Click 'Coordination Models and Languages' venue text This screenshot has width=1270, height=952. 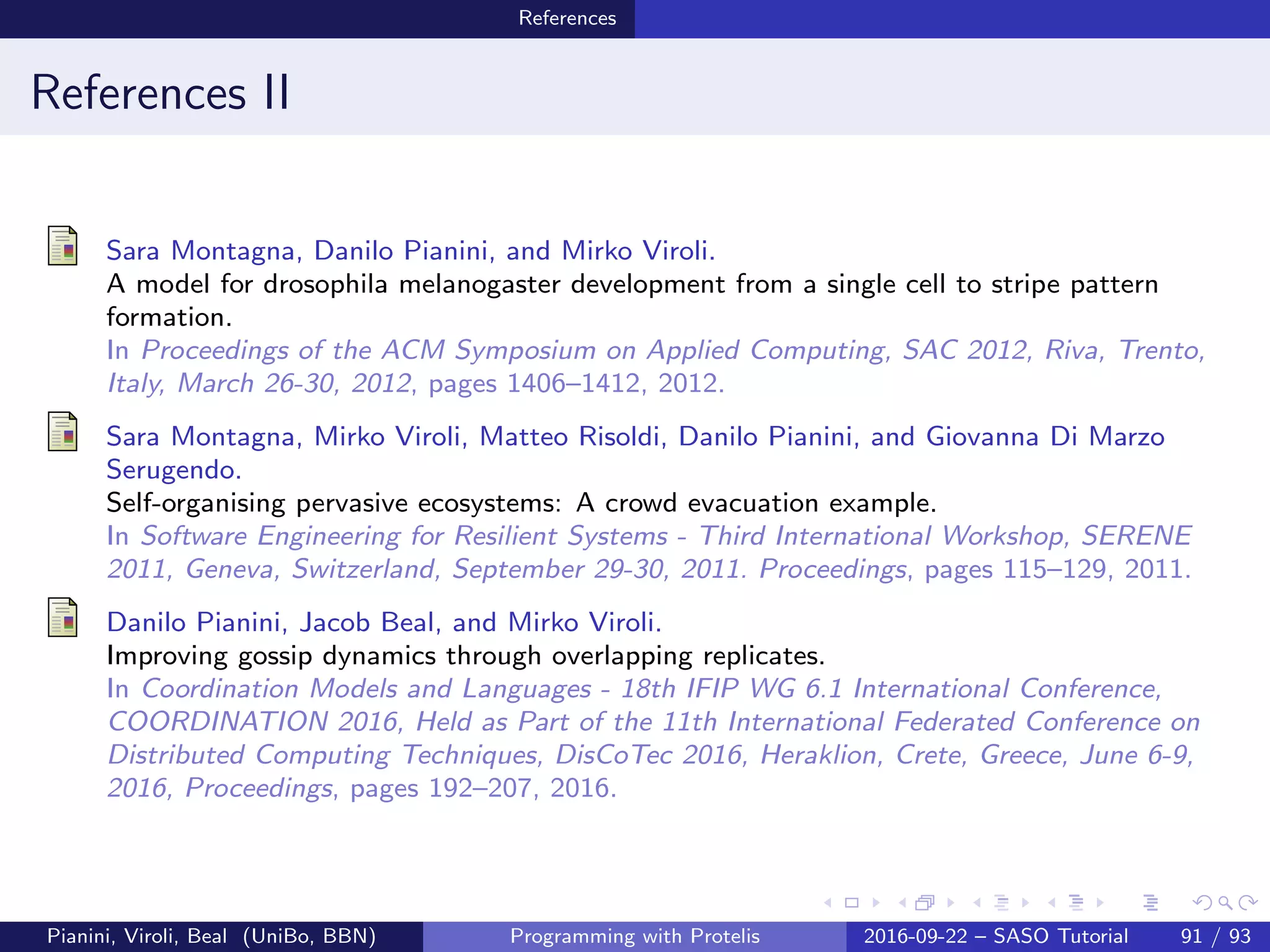click(366, 689)
